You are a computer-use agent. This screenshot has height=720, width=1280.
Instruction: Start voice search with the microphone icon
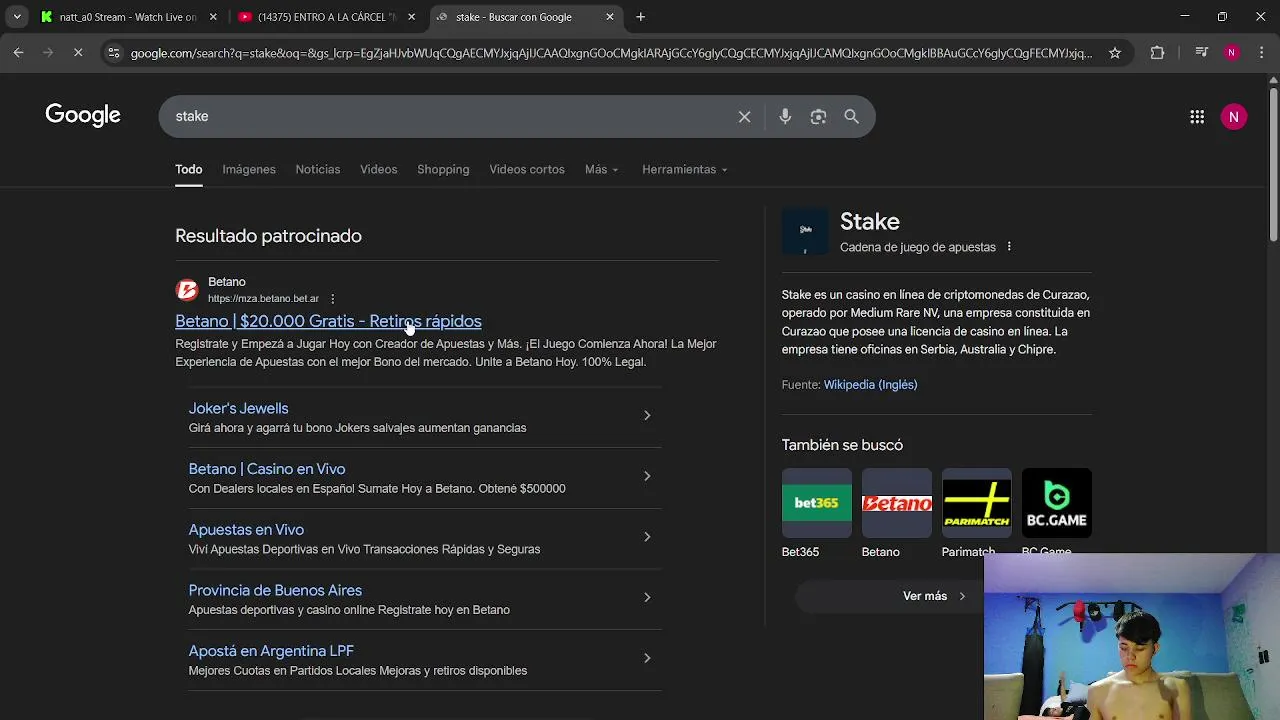pyautogui.click(x=785, y=117)
